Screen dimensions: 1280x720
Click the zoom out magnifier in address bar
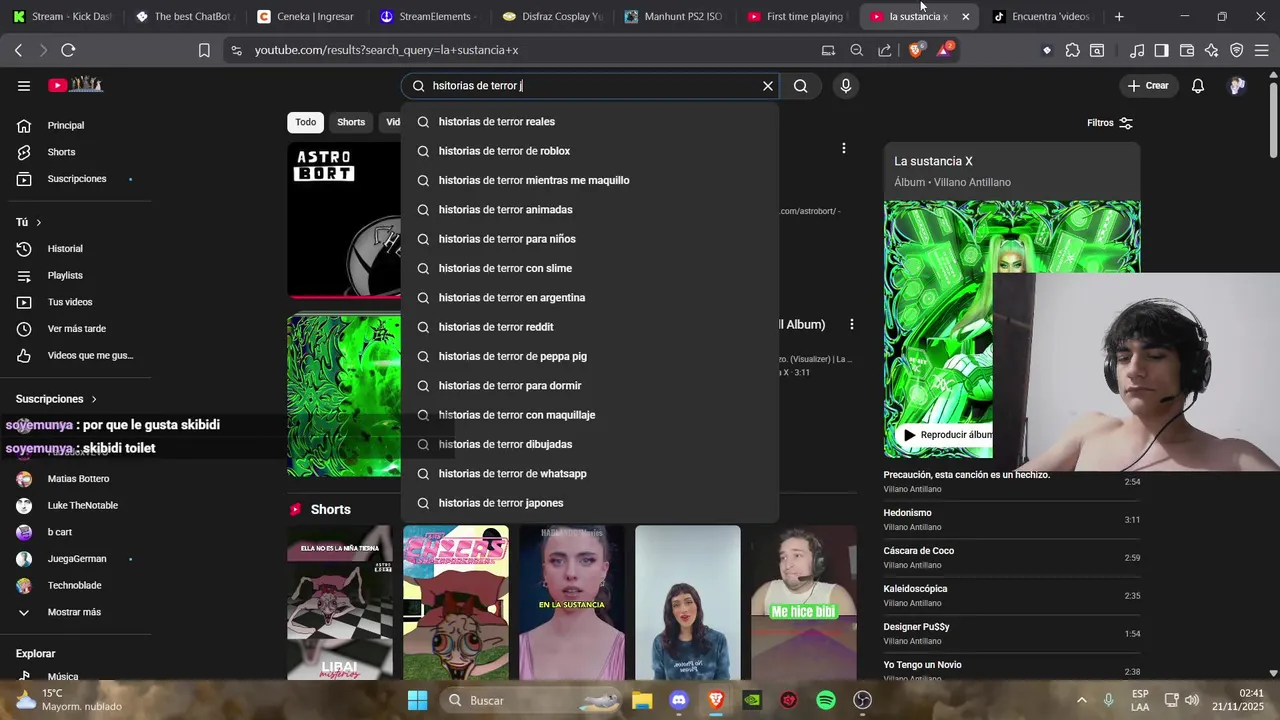pos(857,50)
